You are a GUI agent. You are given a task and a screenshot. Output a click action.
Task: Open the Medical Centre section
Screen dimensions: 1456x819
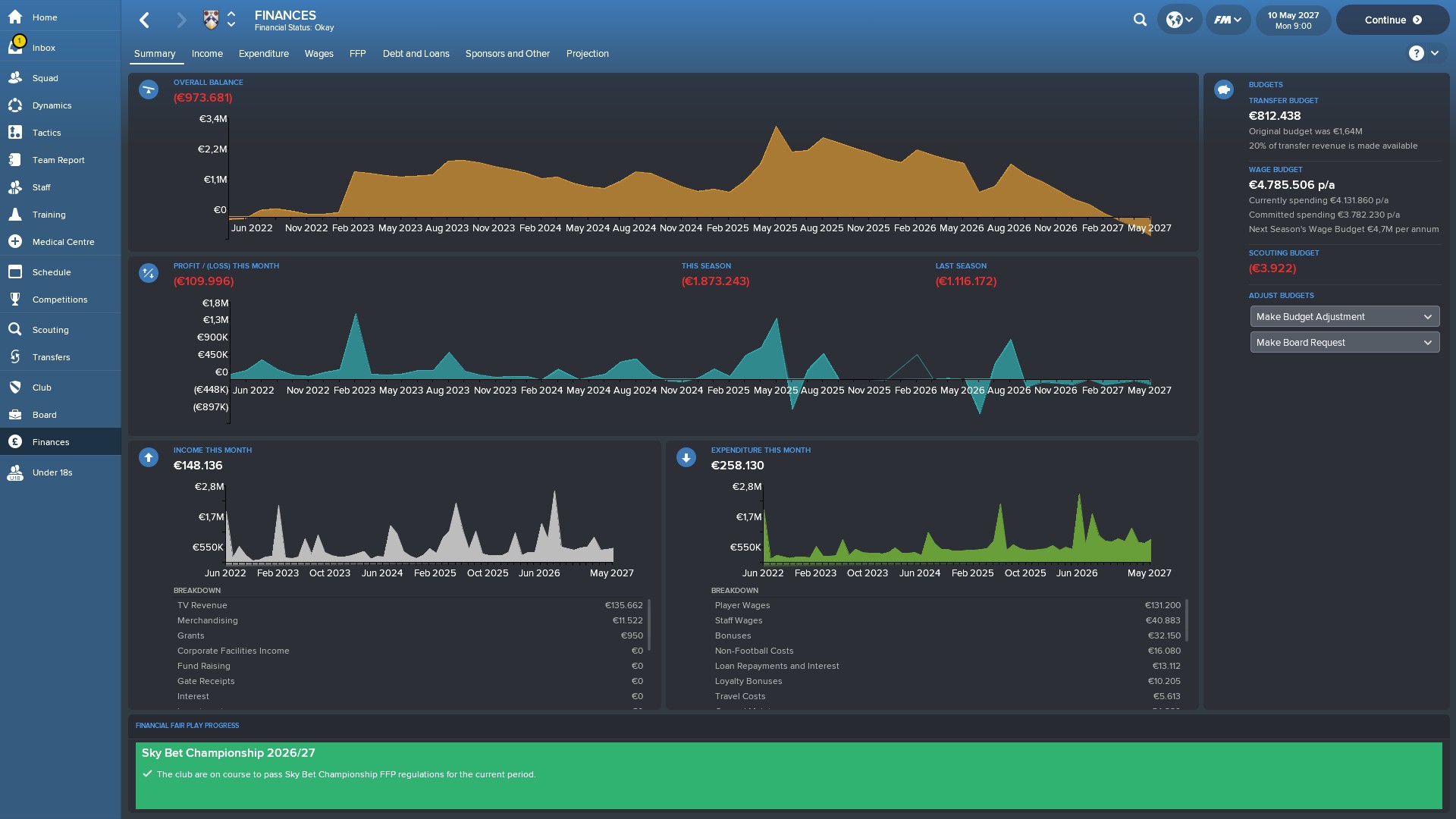(63, 242)
